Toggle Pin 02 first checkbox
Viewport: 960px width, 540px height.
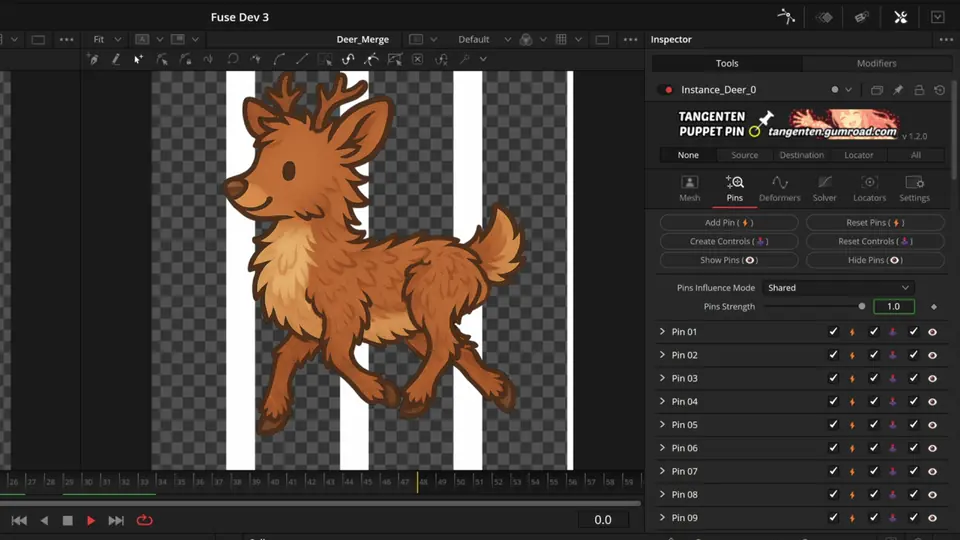point(833,355)
